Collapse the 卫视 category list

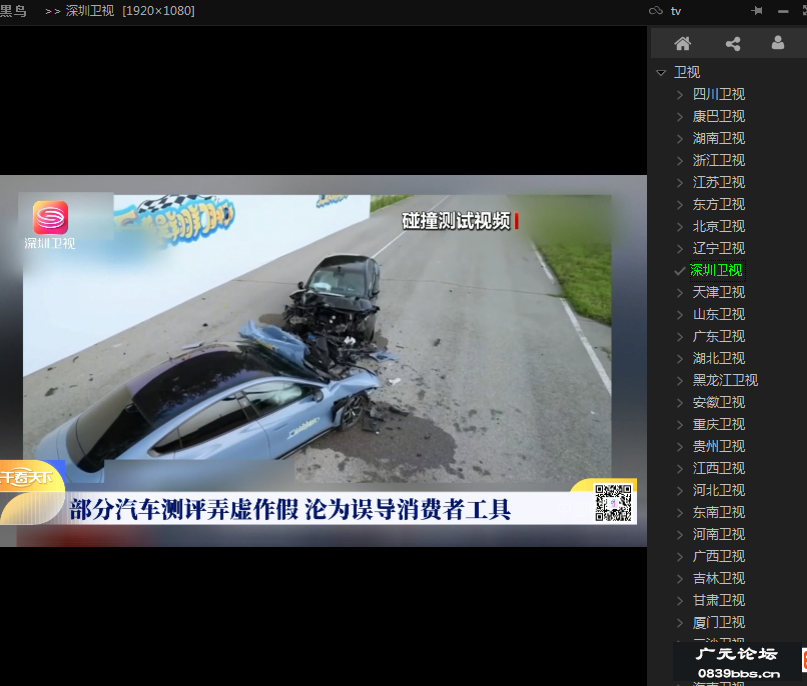pos(660,72)
